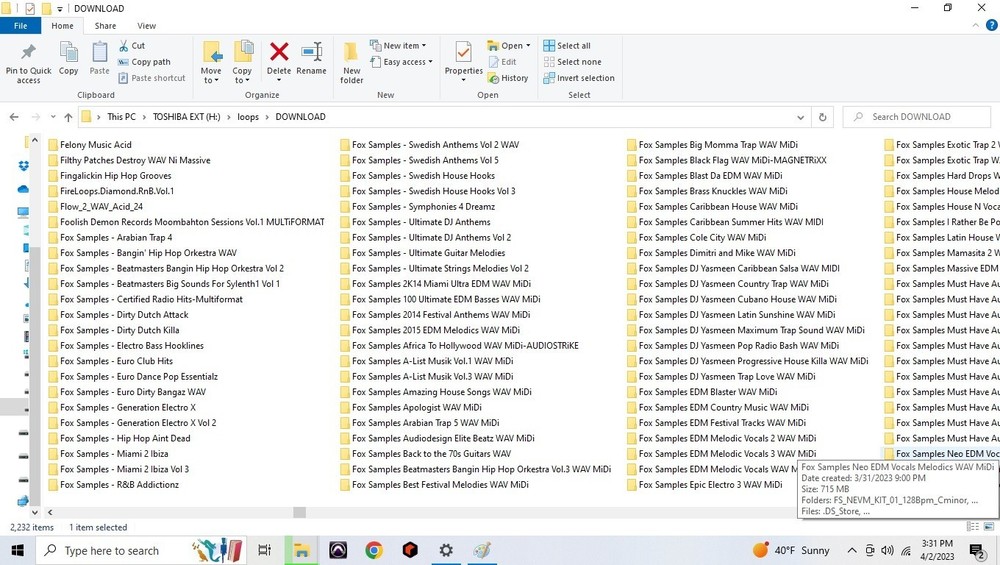
Task: Create a New folder from ribbon
Action: pyautogui.click(x=351, y=62)
